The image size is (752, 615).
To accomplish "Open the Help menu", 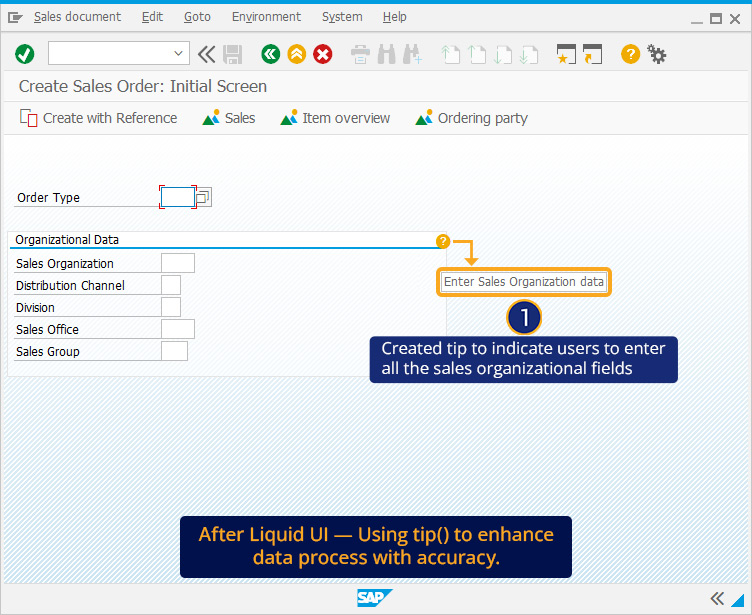I will pos(395,17).
